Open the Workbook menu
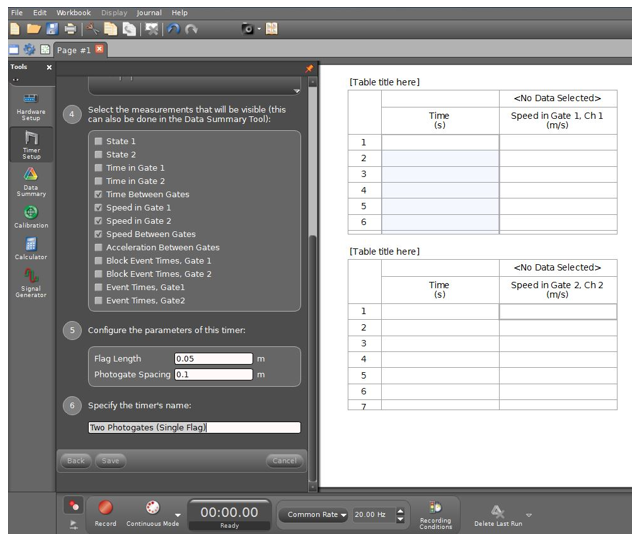This screenshot has width=639, height=537. [x=73, y=12]
